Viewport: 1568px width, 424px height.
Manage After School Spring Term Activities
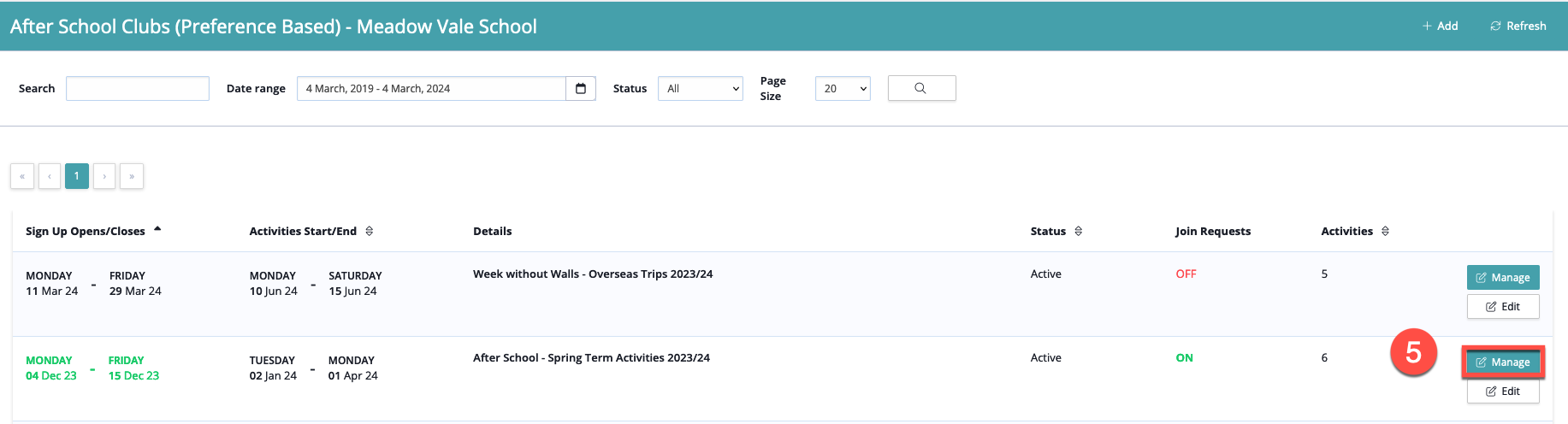pyautogui.click(x=1502, y=362)
